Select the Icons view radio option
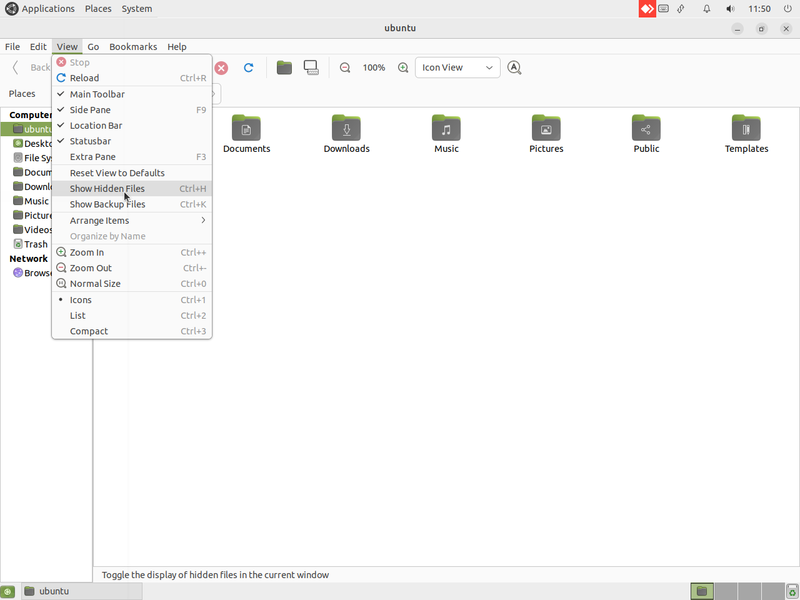The image size is (800, 600). (x=132, y=299)
